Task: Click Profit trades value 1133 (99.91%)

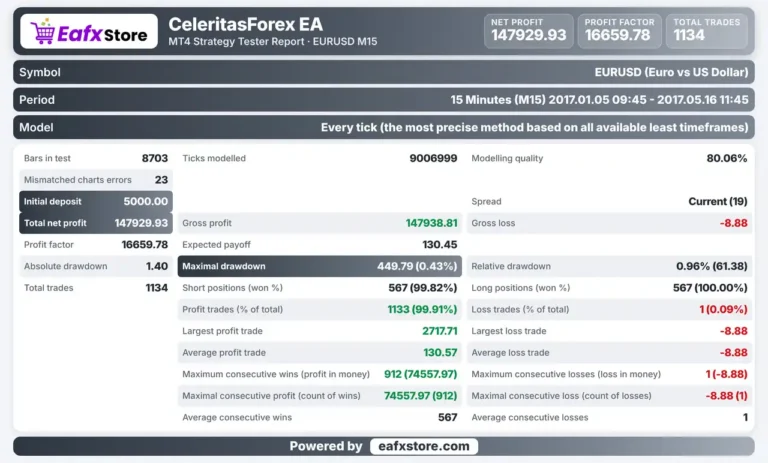Action: [x=422, y=309]
